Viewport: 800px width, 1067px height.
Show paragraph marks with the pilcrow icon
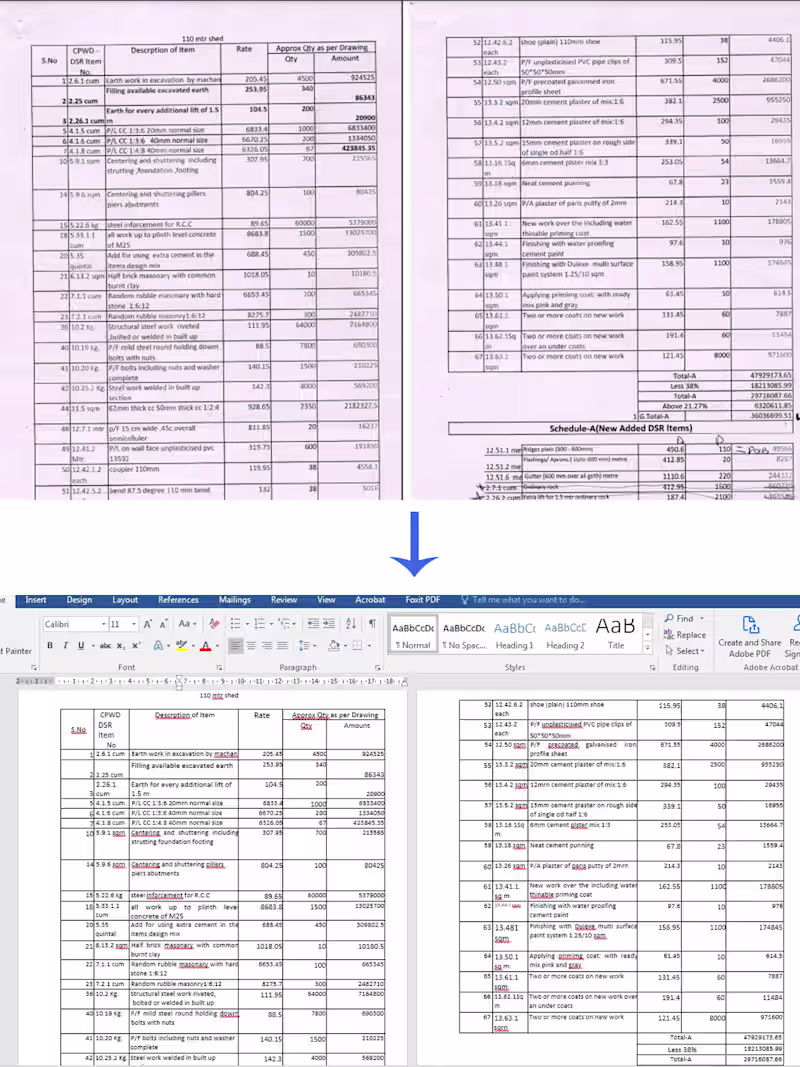[x=370, y=623]
